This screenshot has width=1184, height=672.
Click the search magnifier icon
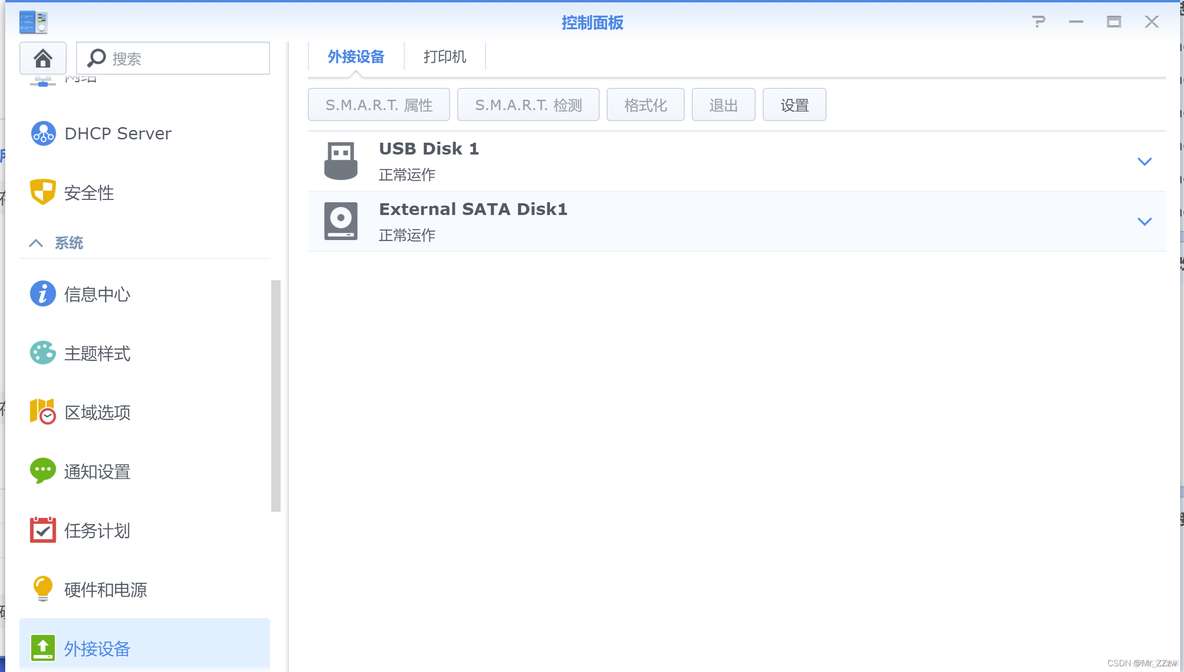pyautogui.click(x=96, y=58)
